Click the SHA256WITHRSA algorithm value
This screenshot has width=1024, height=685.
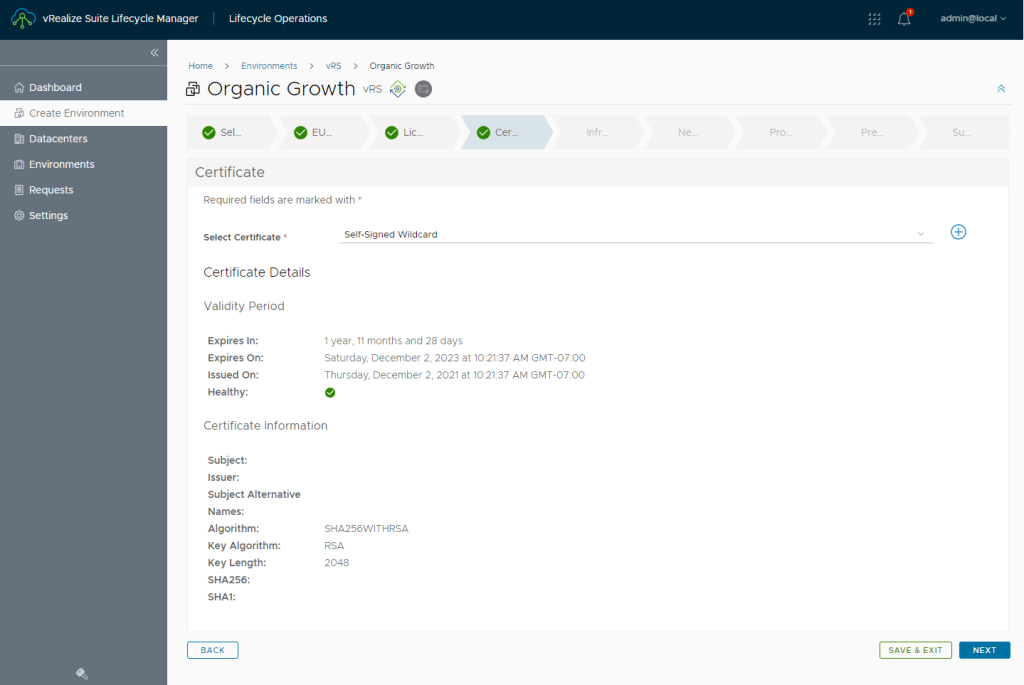(x=366, y=528)
